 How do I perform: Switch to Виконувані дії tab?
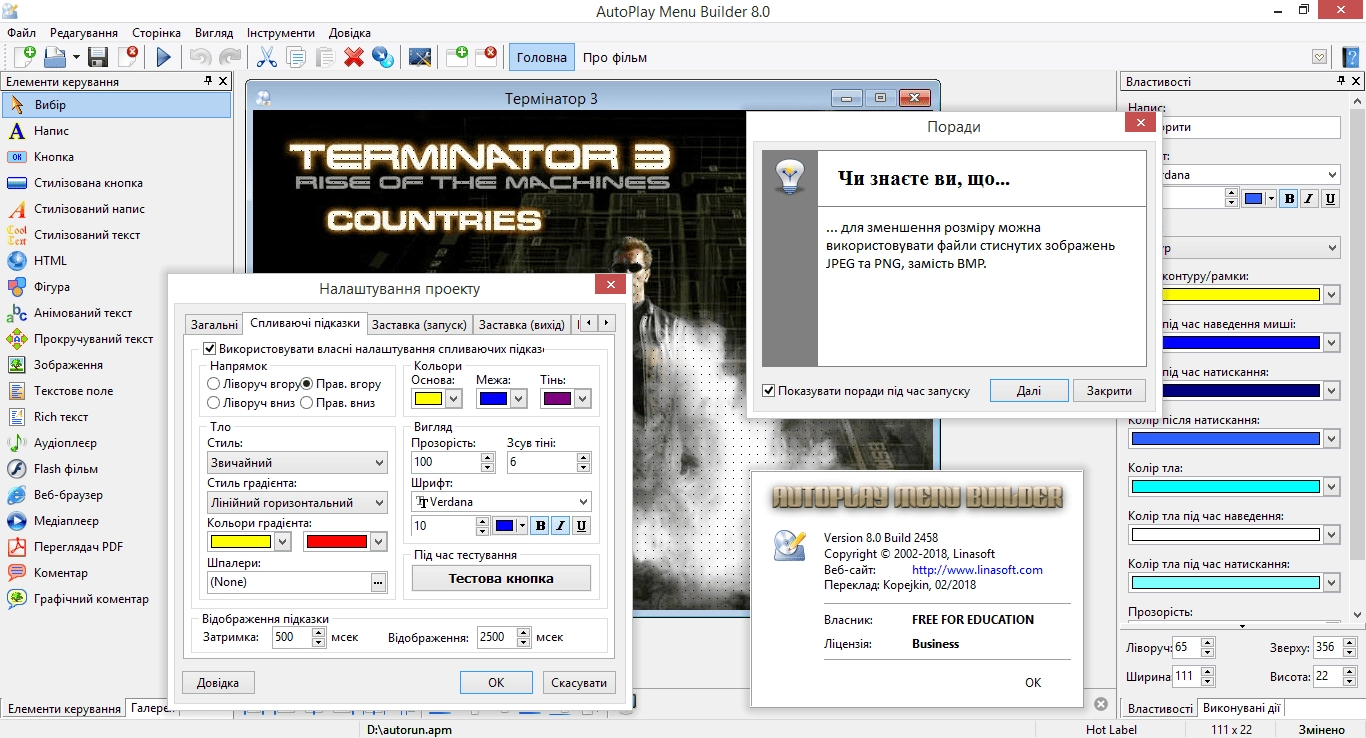[x=1241, y=708]
